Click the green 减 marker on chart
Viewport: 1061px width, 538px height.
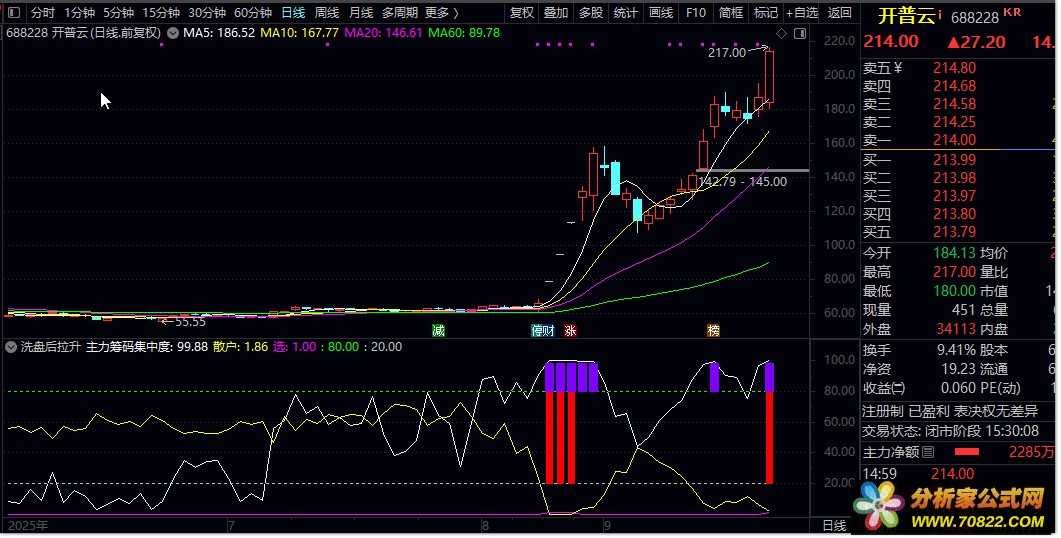pyautogui.click(x=438, y=330)
